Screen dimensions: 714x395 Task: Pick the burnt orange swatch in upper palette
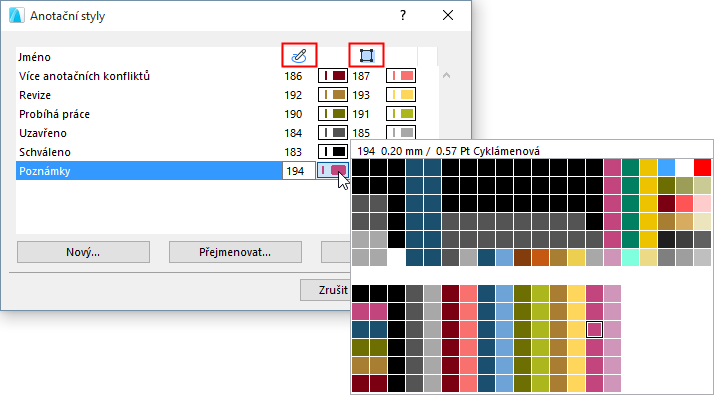tap(541, 257)
